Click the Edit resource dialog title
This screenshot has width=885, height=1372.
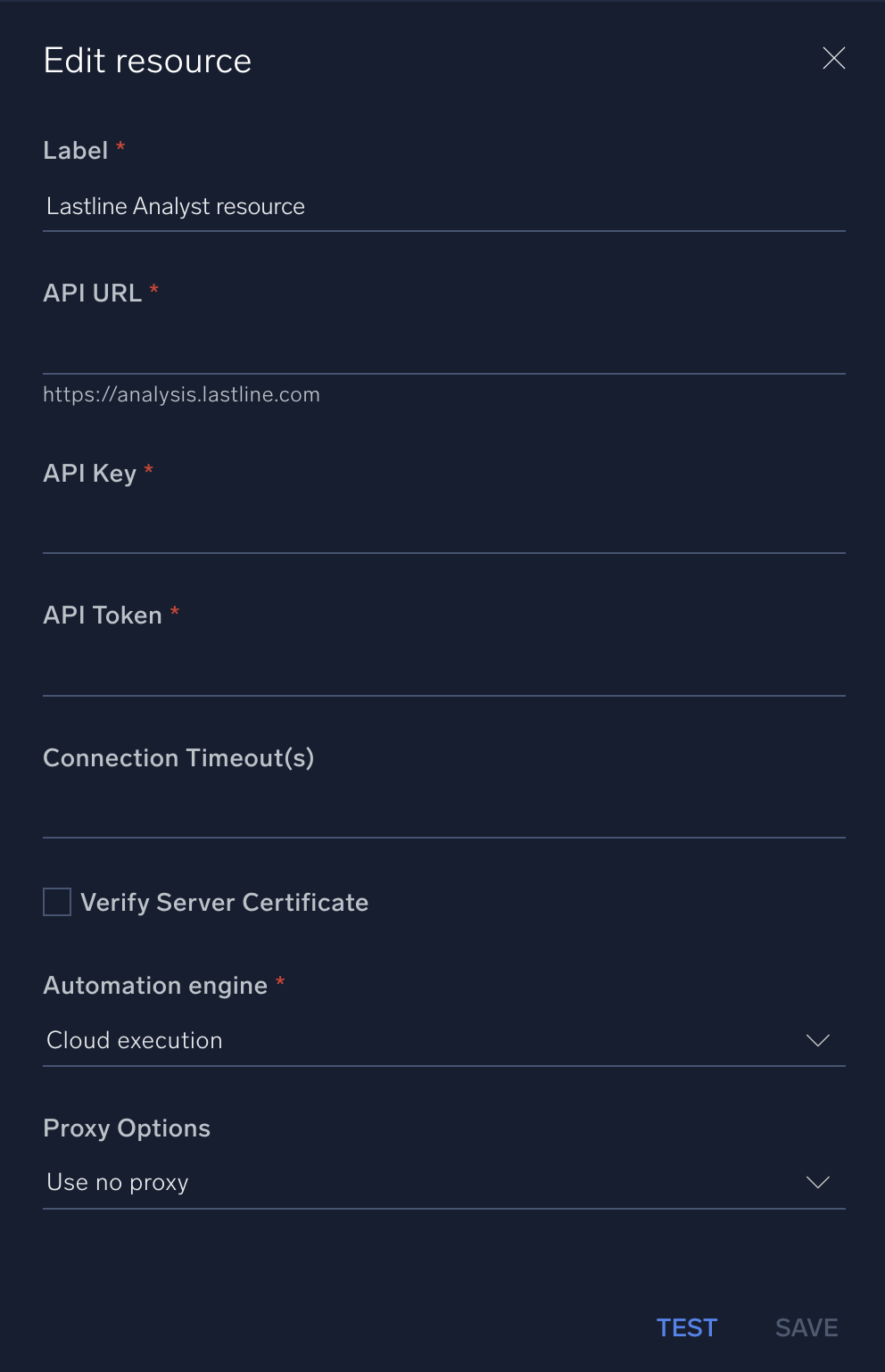(146, 60)
